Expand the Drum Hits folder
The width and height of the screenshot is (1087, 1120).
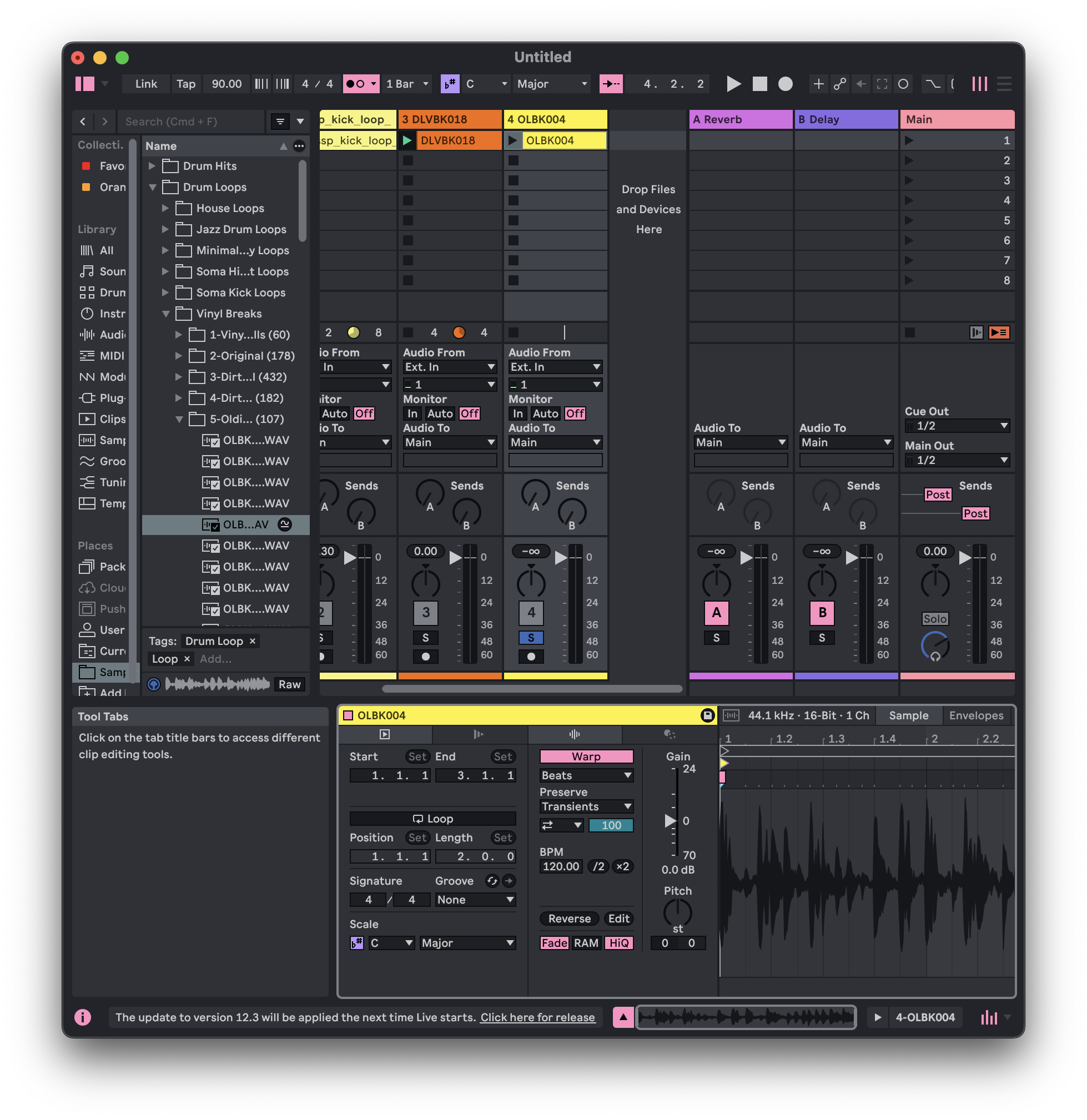click(x=152, y=167)
